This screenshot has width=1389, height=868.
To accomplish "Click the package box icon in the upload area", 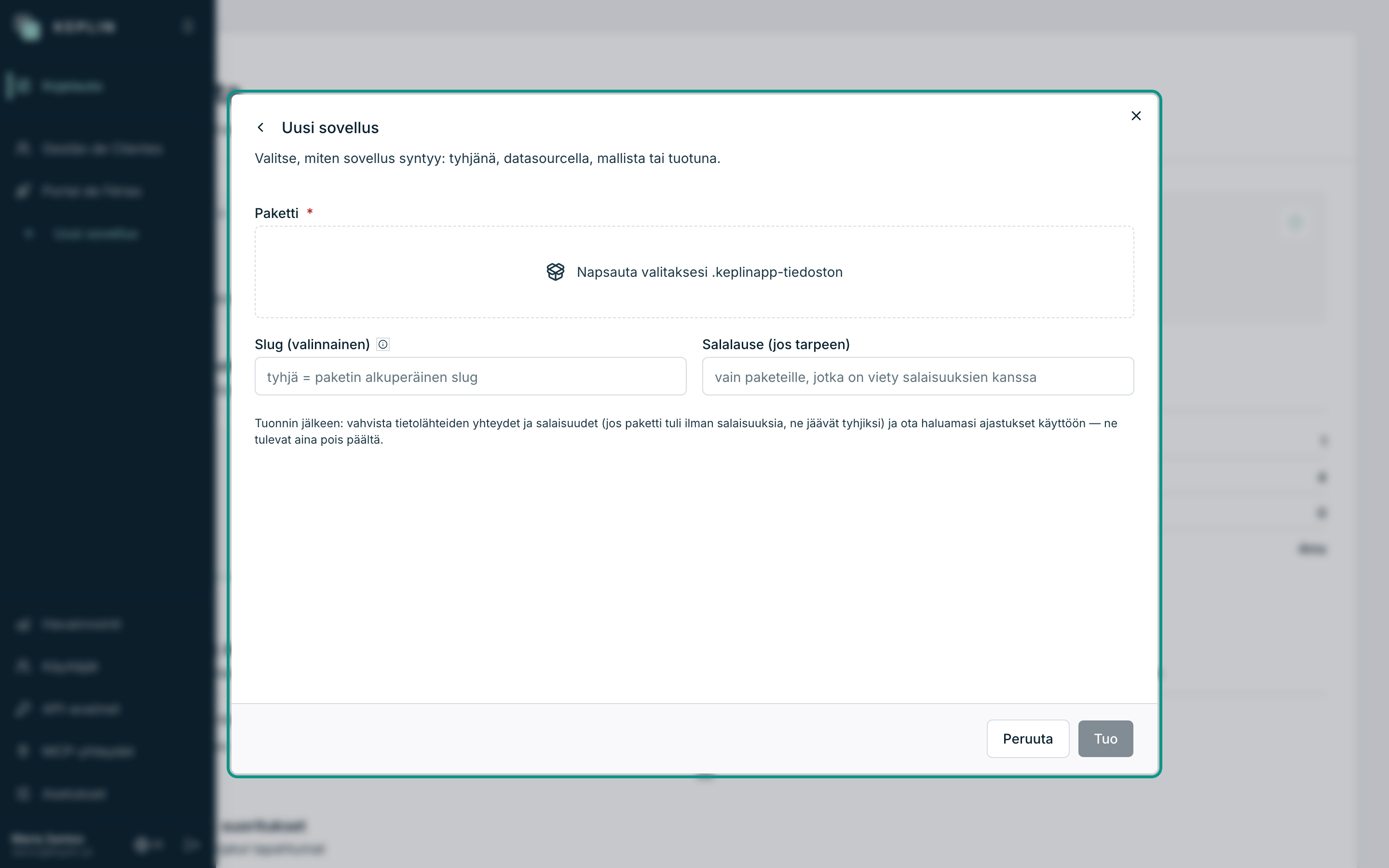I will 555,271.
